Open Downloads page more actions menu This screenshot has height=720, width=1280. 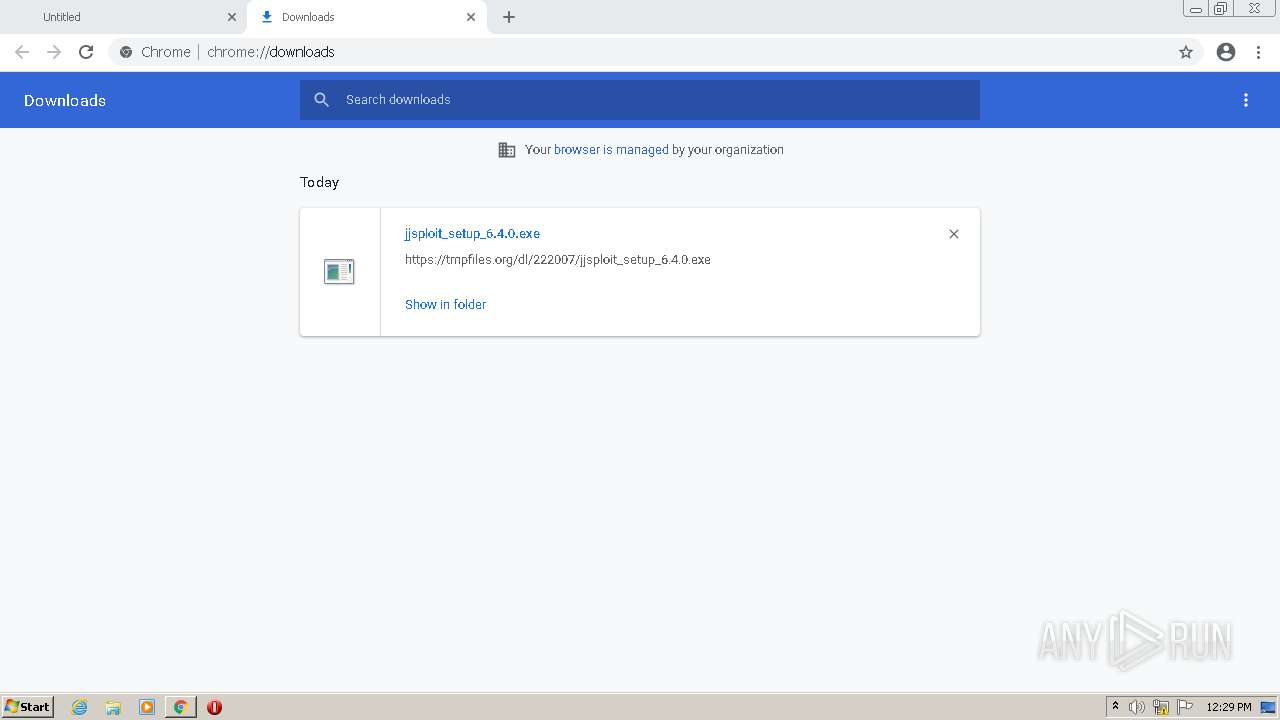pyautogui.click(x=1246, y=100)
